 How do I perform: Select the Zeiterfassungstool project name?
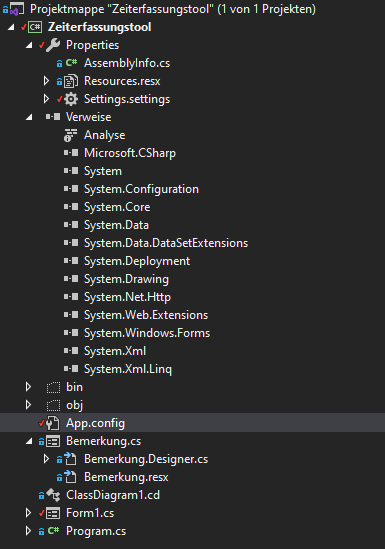point(99,27)
